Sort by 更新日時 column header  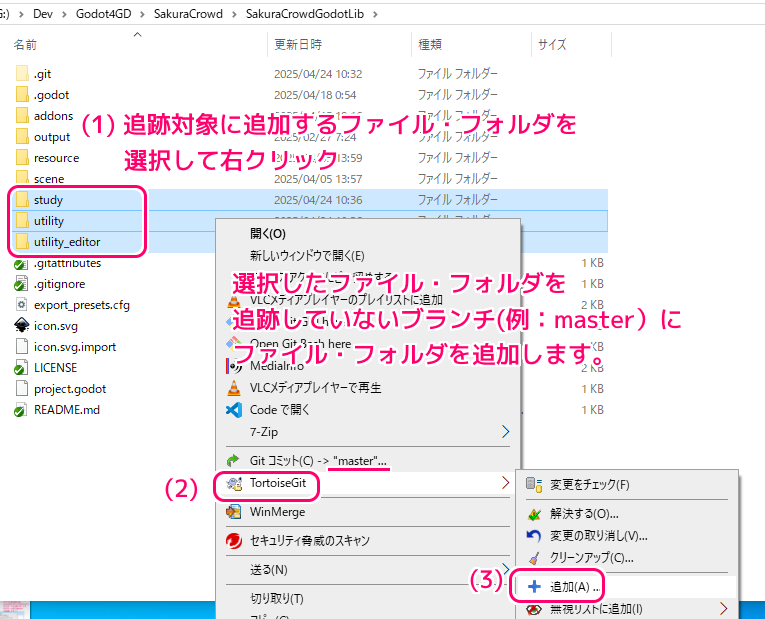(x=298, y=45)
